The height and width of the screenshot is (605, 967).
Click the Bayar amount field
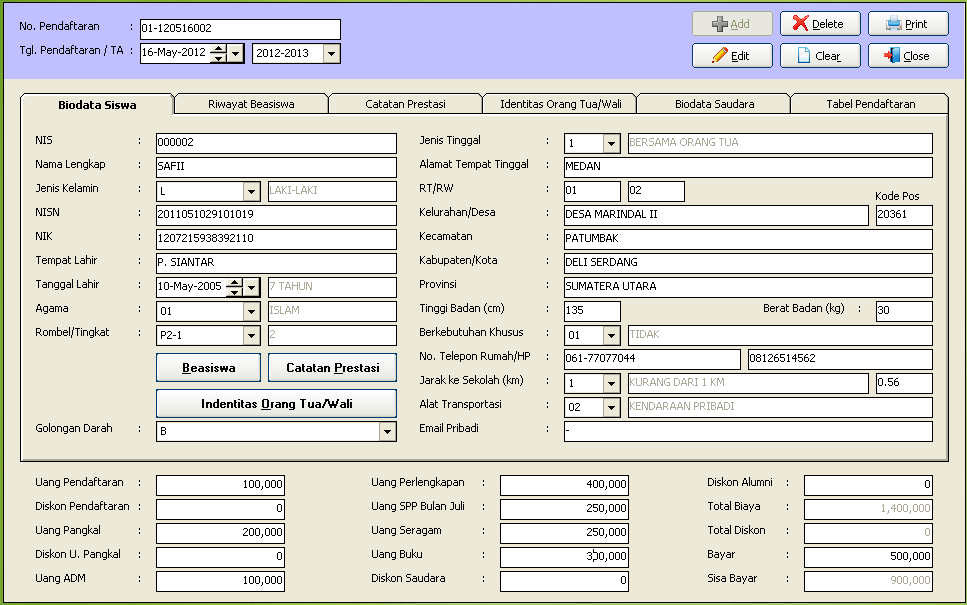coord(868,557)
